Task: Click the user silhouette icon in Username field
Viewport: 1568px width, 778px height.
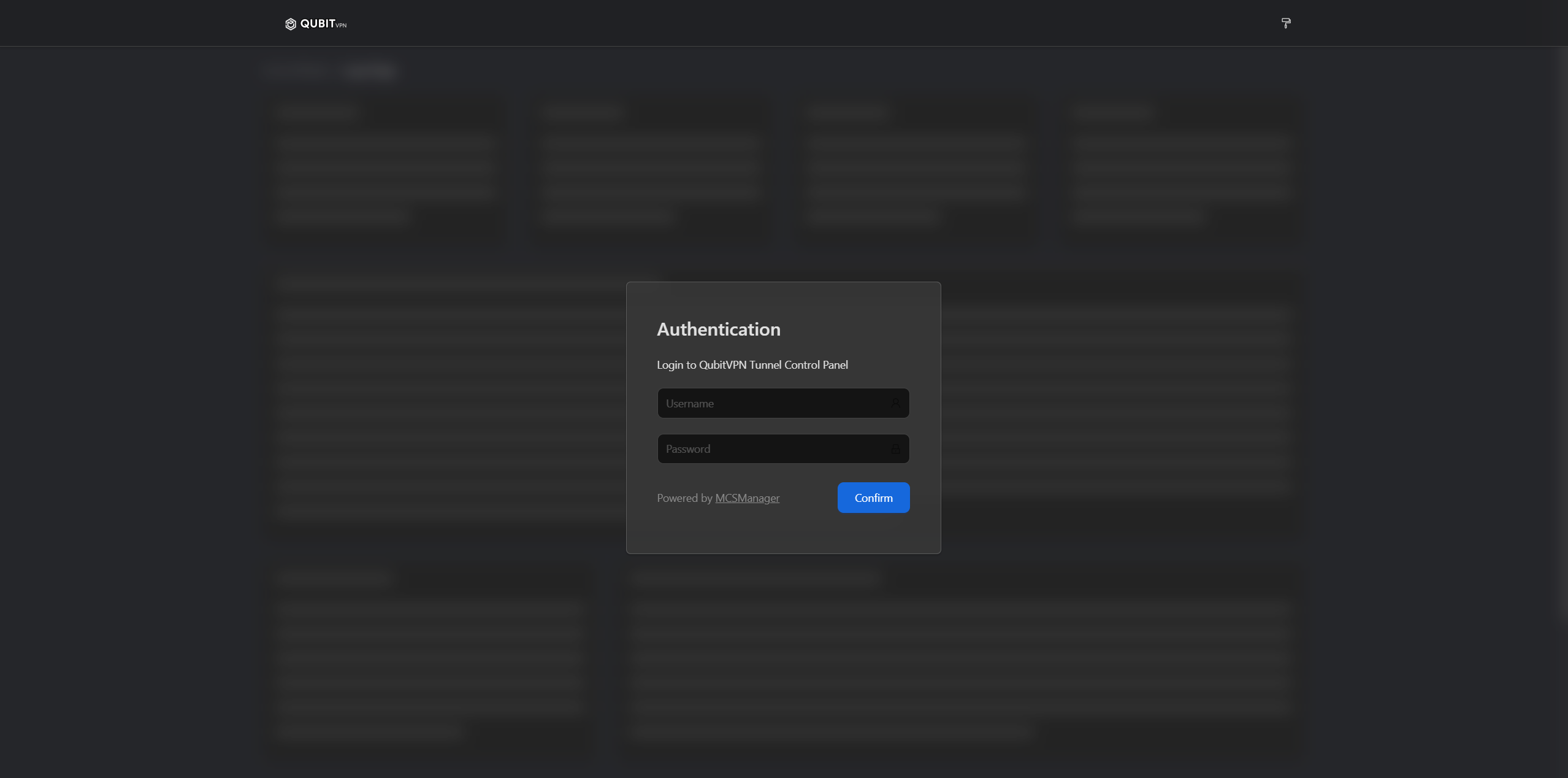Action: pyautogui.click(x=895, y=403)
